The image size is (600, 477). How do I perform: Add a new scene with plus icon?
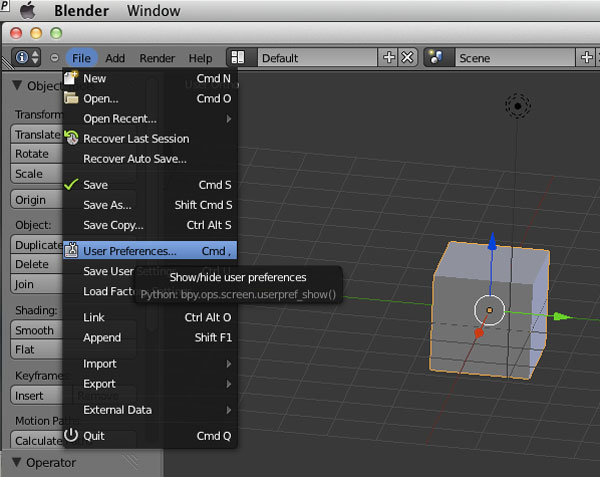pos(586,57)
